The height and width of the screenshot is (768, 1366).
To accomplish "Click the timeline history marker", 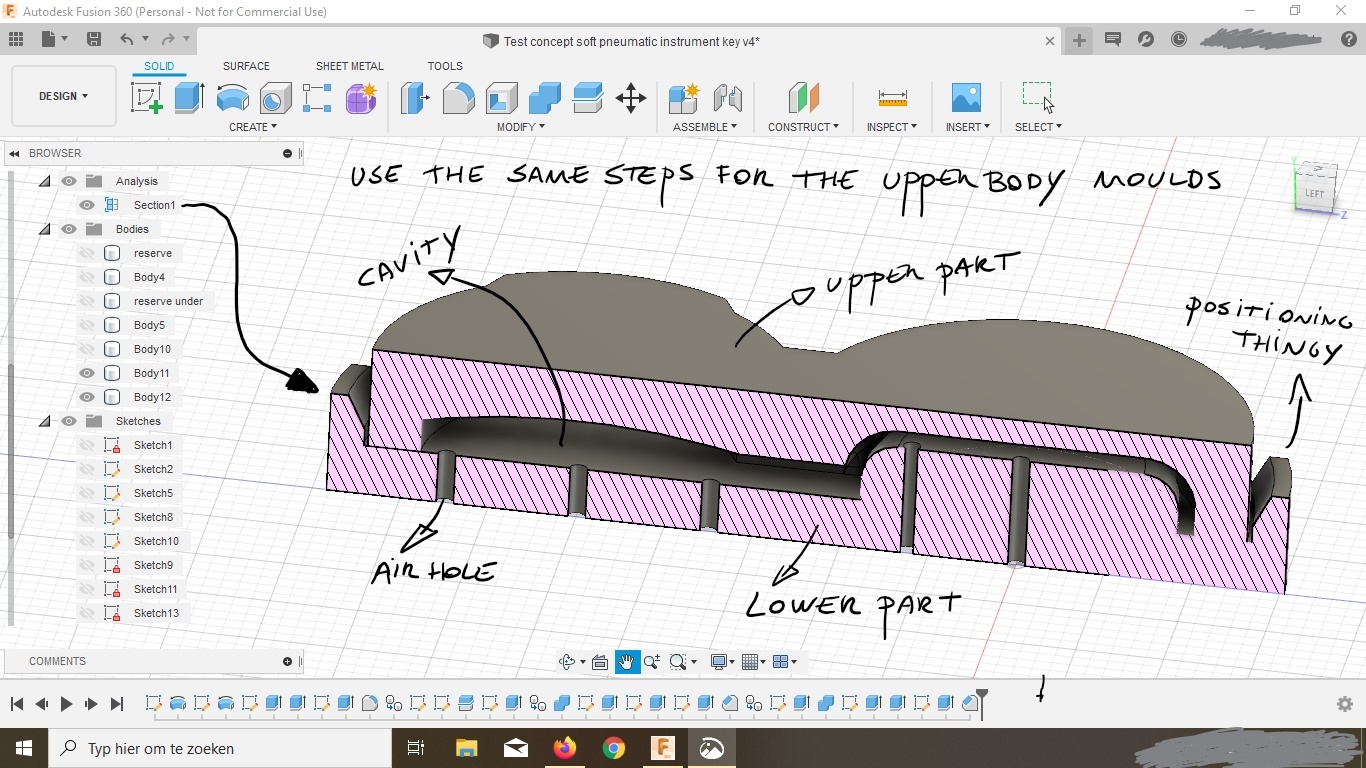I will tap(982, 703).
